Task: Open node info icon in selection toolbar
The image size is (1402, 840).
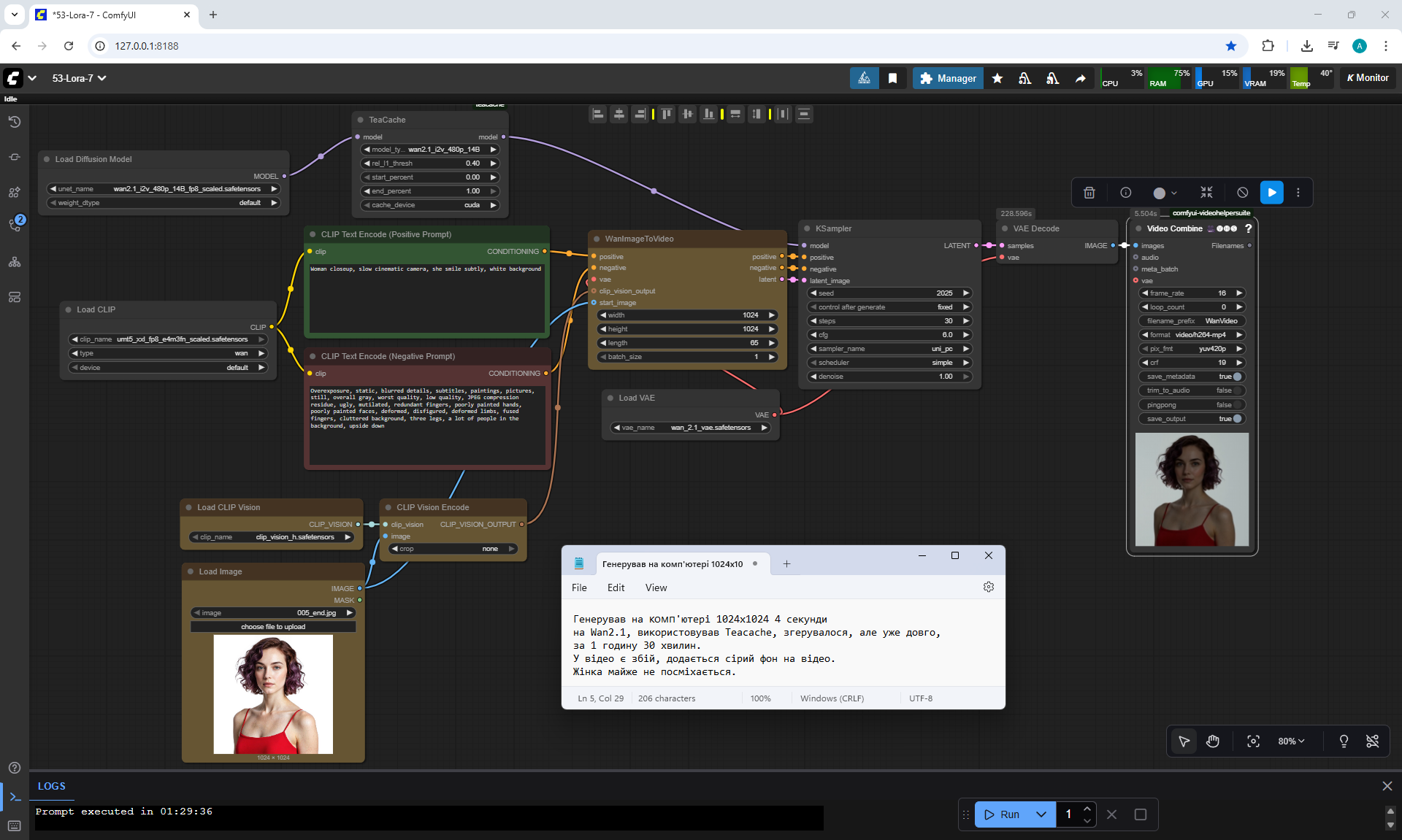Action: (1125, 193)
